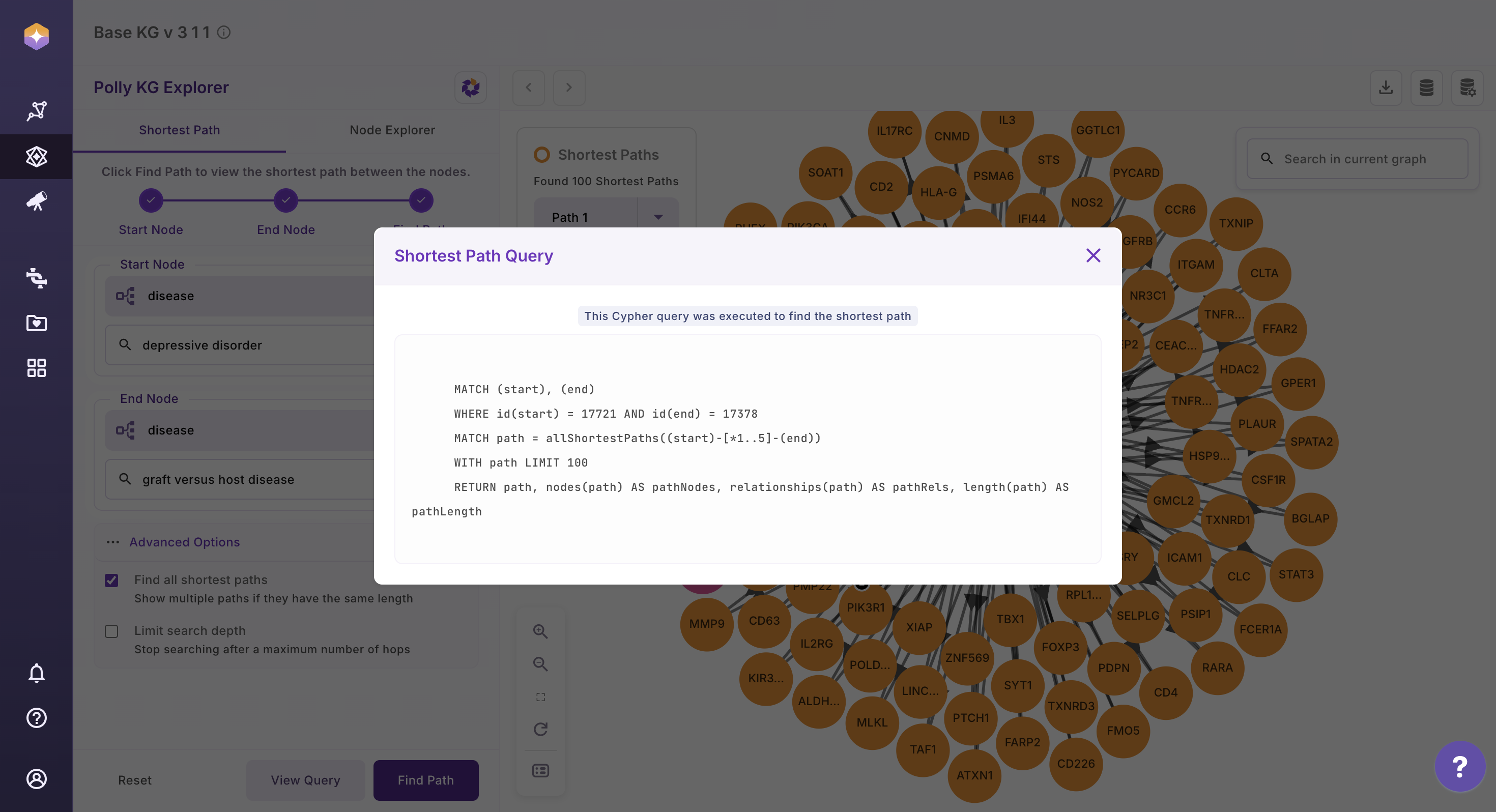Toggle the Find all shortest paths checkbox
The width and height of the screenshot is (1496, 812).
[x=111, y=580]
